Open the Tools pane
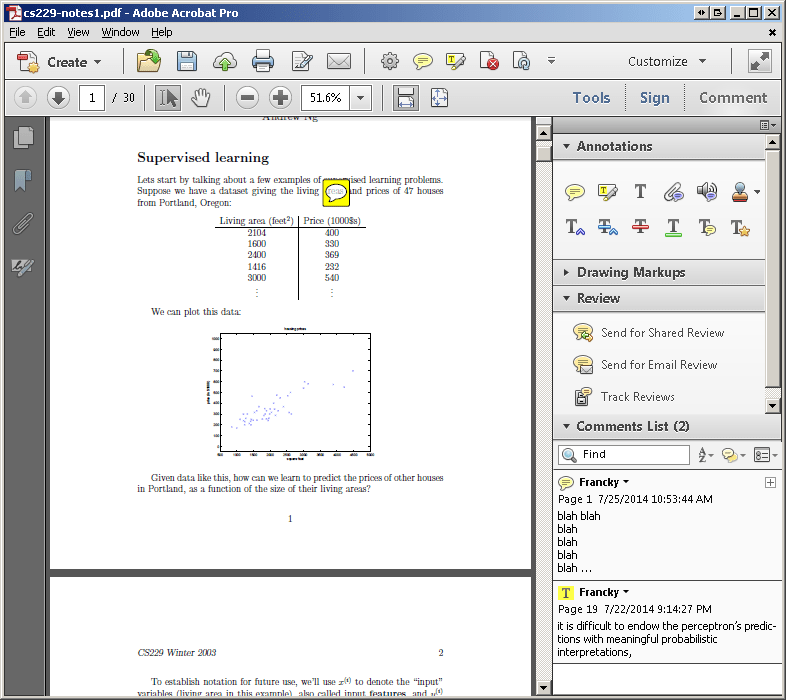Viewport: 786px width, 700px height. (x=592, y=97)
